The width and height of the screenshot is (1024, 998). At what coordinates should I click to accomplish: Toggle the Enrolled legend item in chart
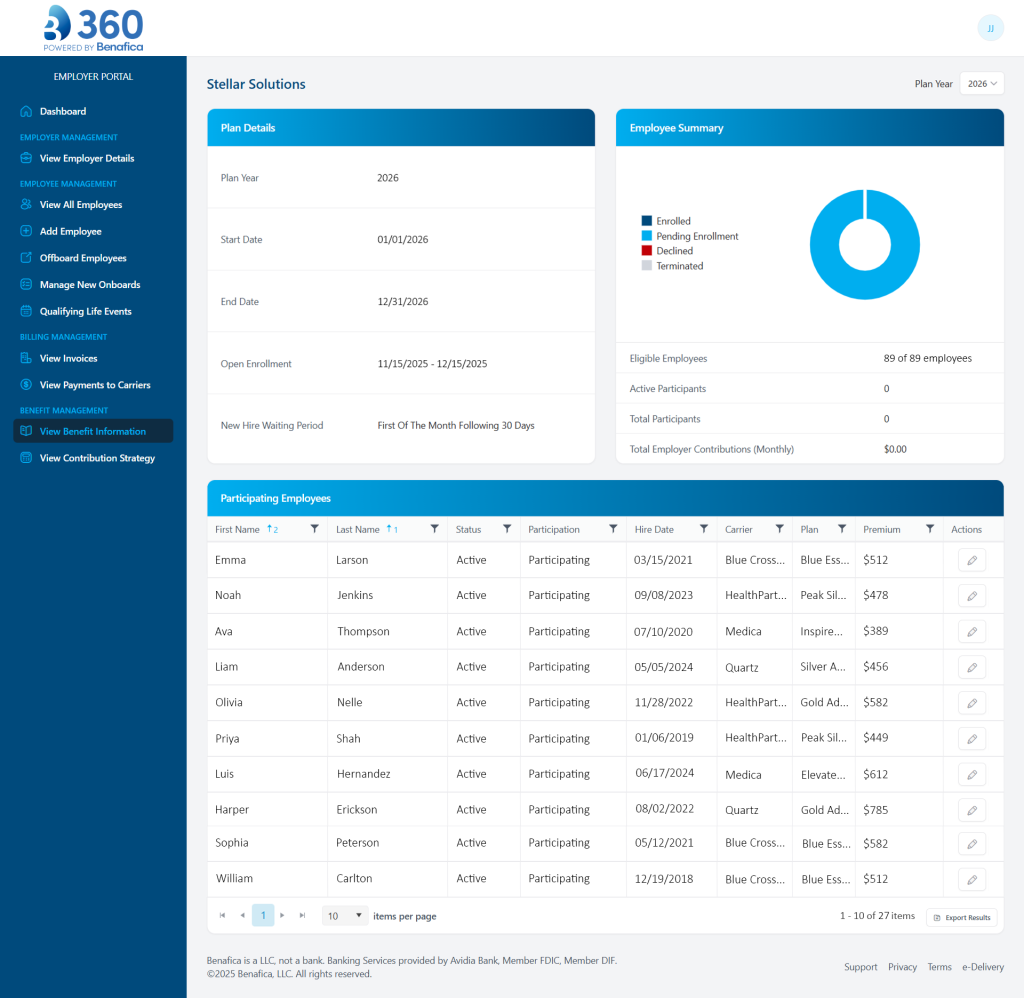pyautogui.click(x=673, y=221)
